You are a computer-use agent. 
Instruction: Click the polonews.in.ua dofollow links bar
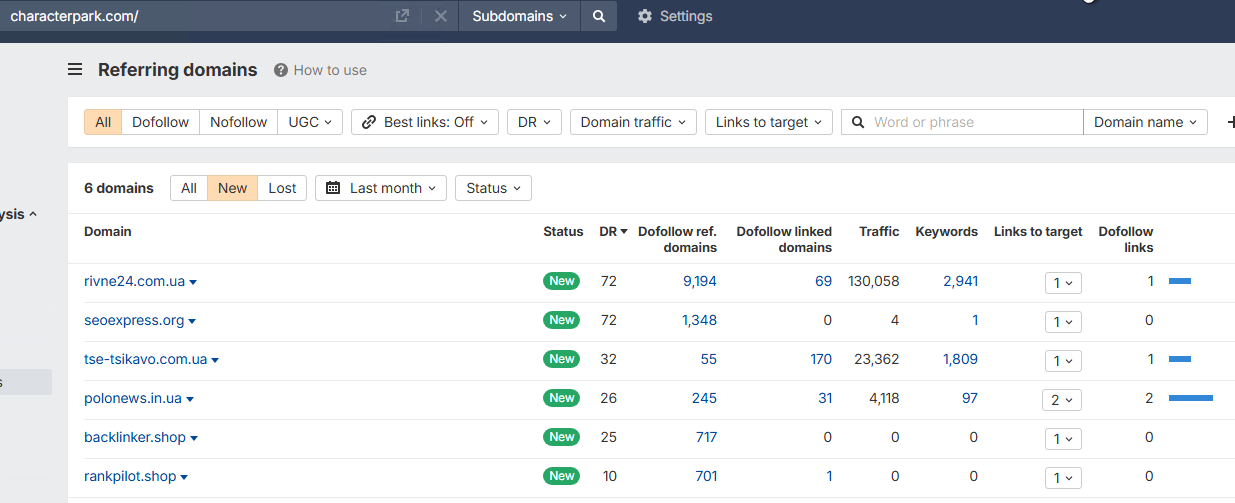[1190, 398]
